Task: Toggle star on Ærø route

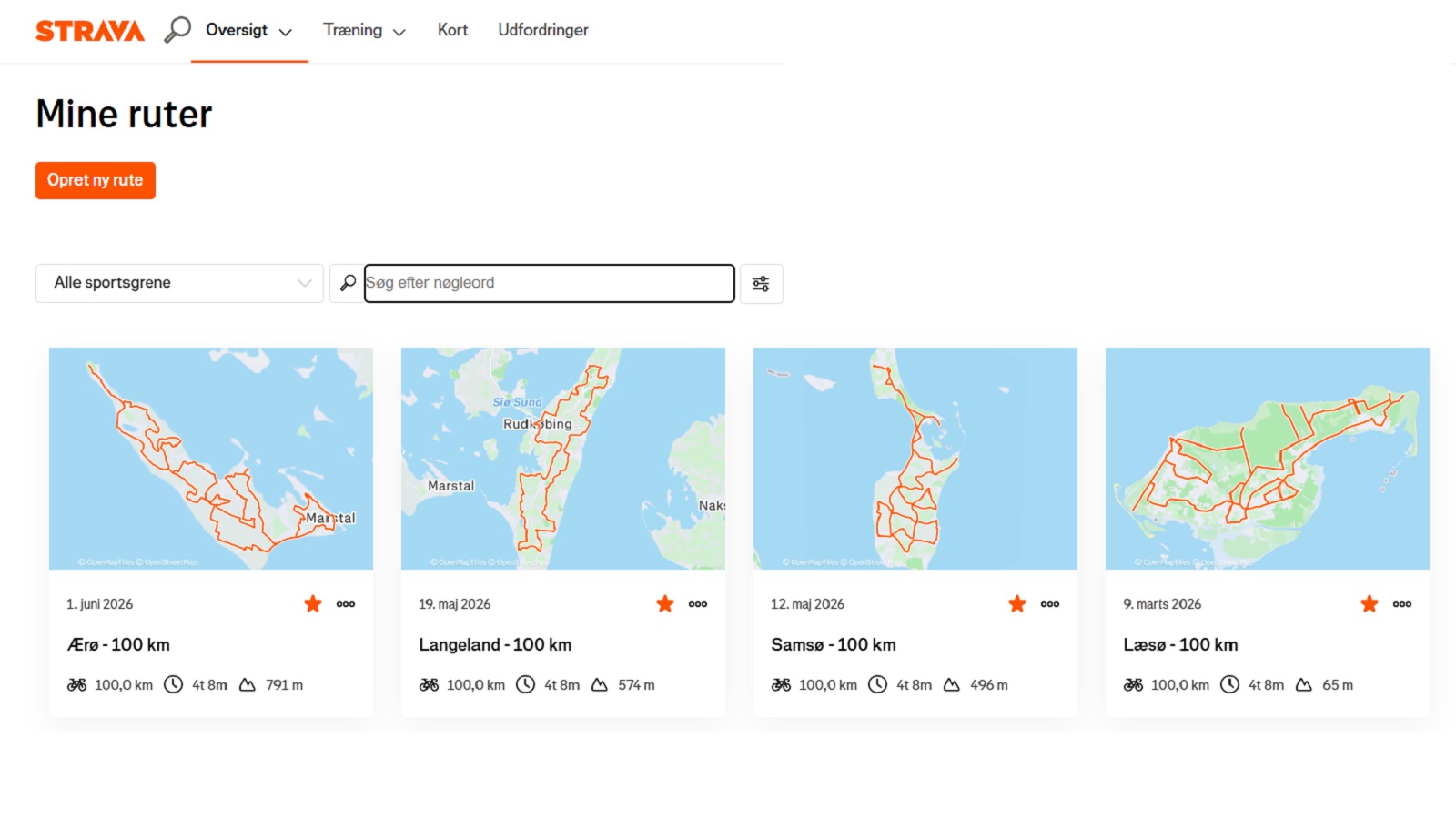Action: tap(313, 604)
